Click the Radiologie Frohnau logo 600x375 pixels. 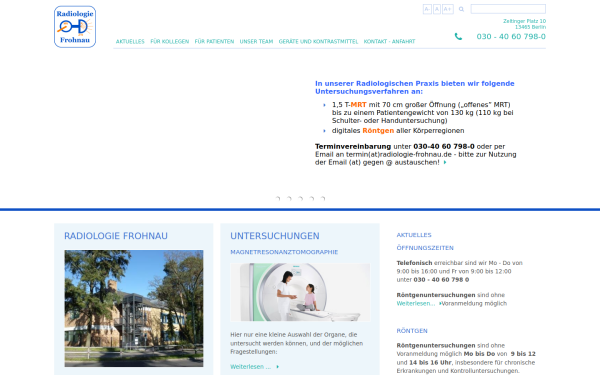(x=75, y=27)
